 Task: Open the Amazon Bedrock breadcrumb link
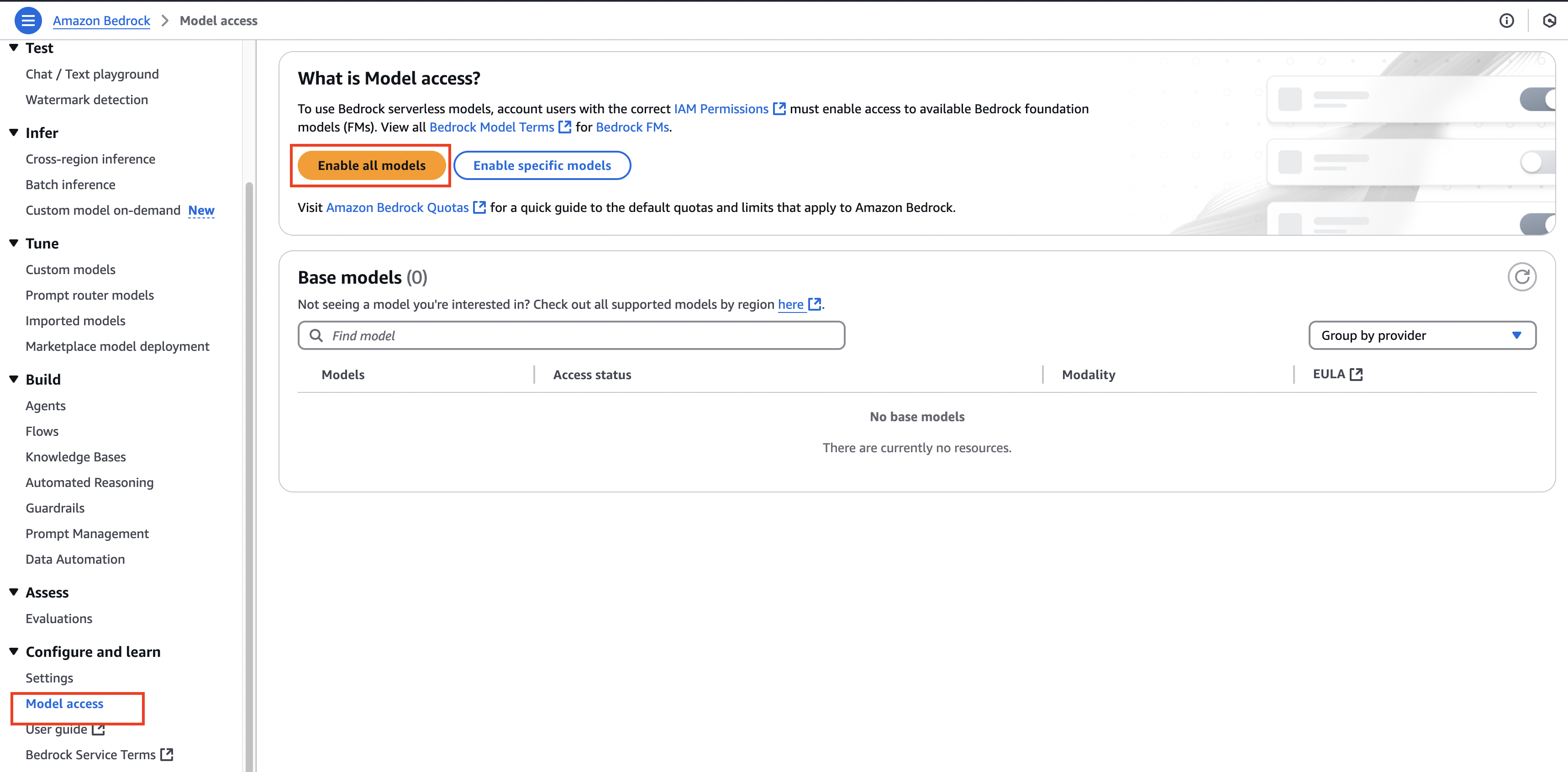click(101, 21)
